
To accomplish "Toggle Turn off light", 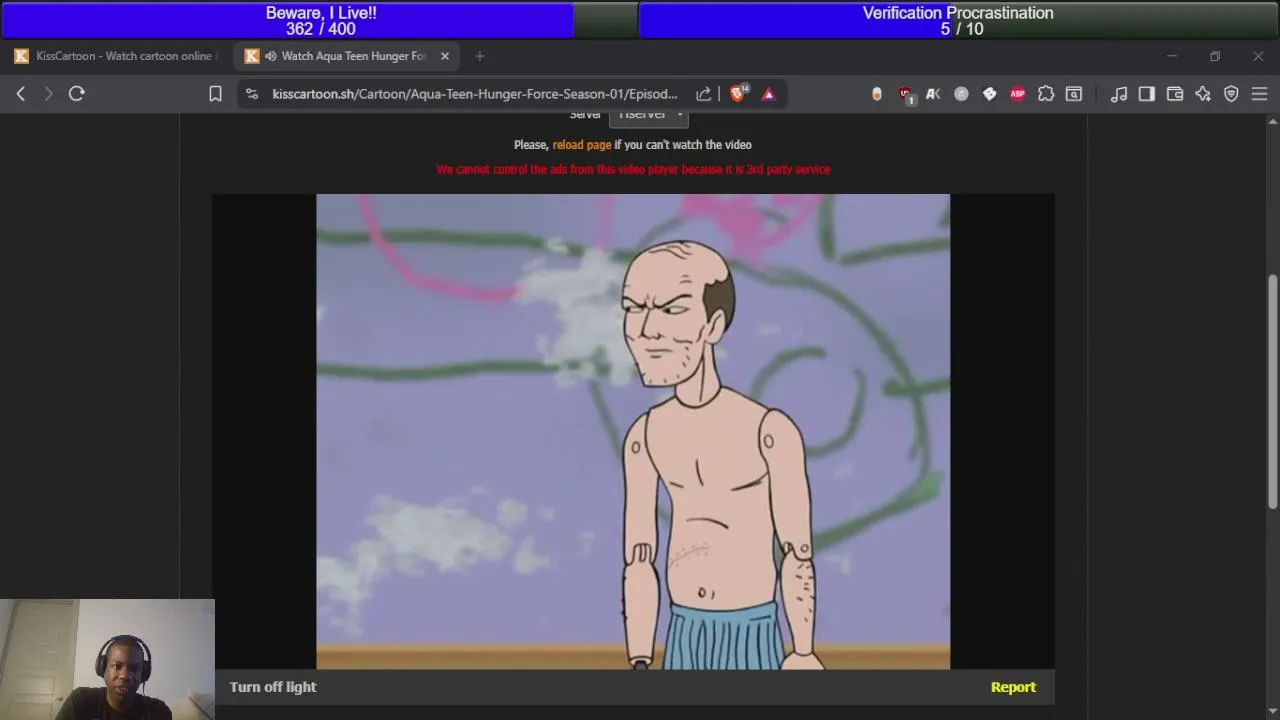I will pyautogui.click(x=273, y=687).
